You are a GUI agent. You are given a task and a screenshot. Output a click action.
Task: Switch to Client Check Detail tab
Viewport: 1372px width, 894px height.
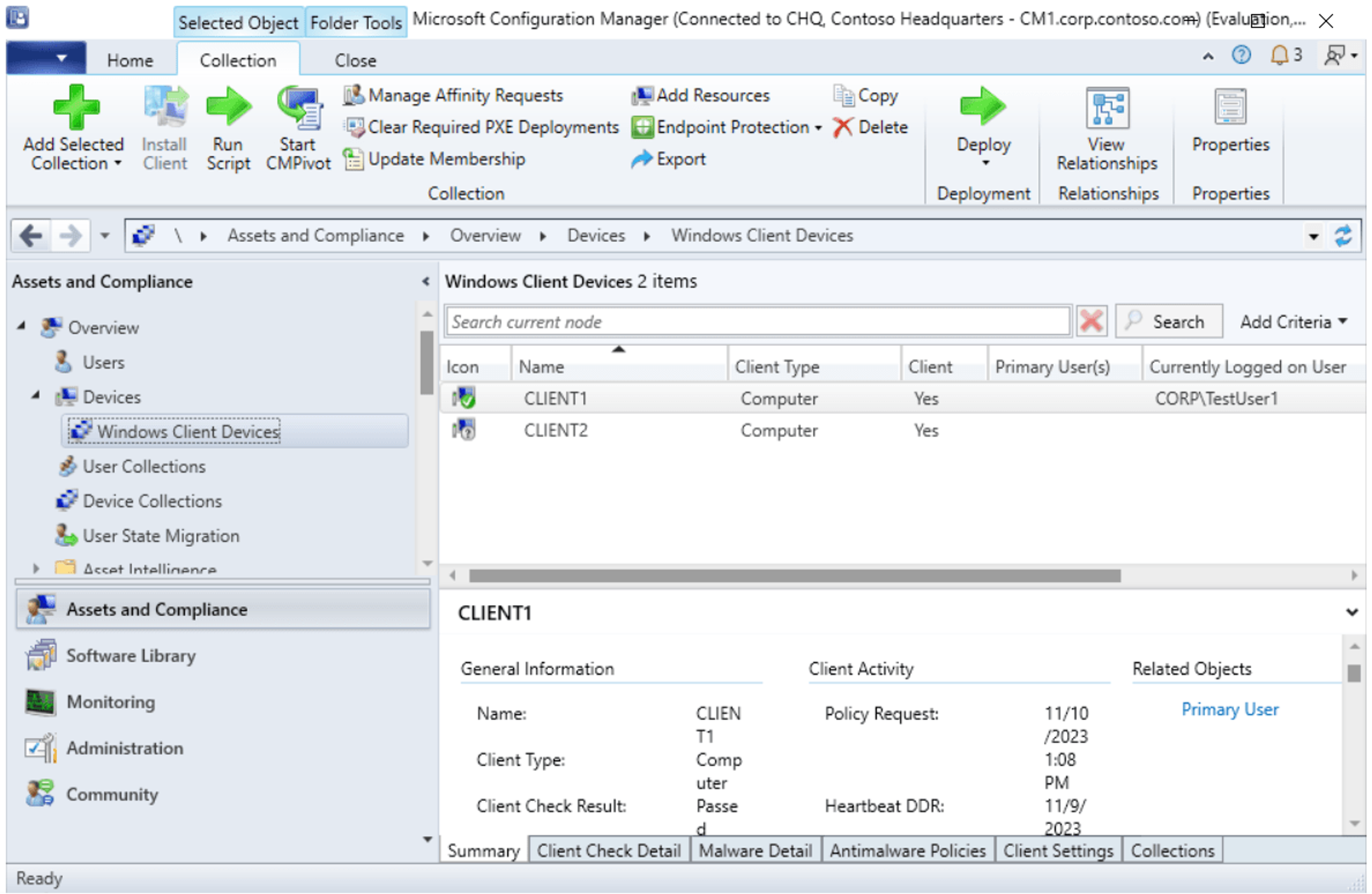coord(609,851)
